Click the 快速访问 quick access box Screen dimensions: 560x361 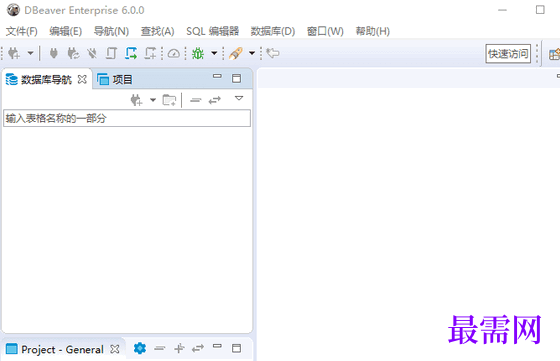[x=508, y=54]
